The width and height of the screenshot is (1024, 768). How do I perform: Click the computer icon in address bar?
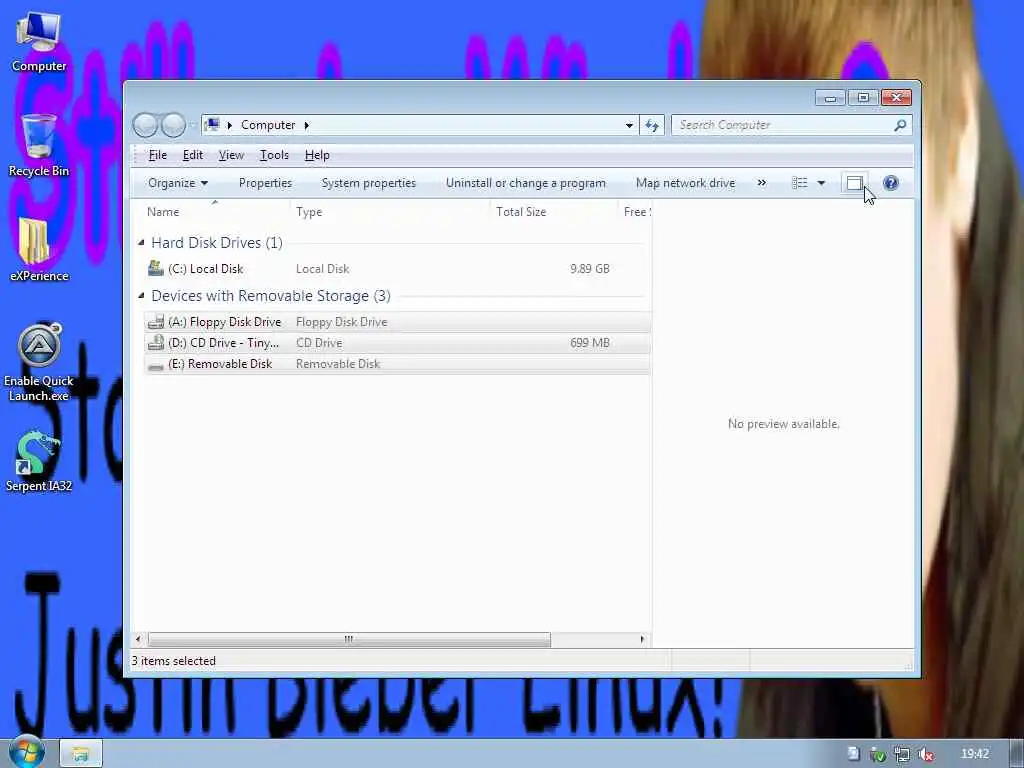coord(212,125)
